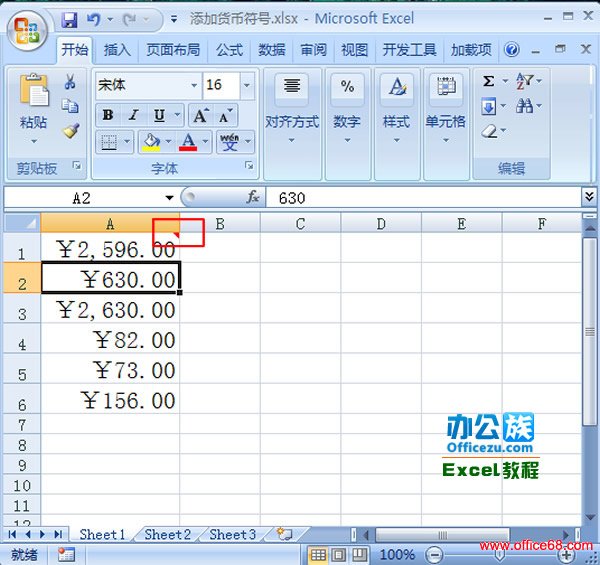Expand the formula bar
600x565 pixels.
[590, 197]
